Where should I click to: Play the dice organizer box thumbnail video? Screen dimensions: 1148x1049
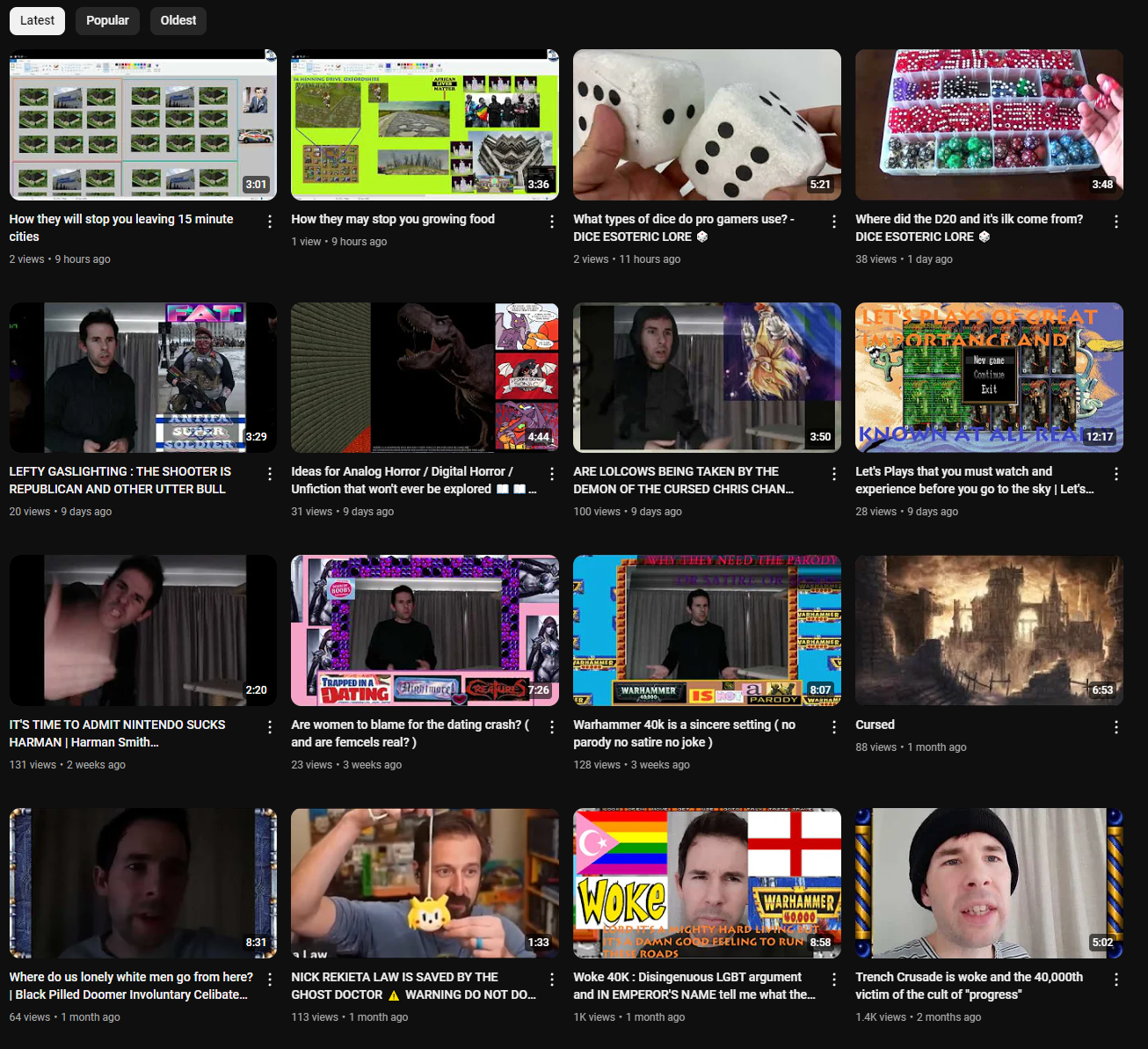(989, 125)
